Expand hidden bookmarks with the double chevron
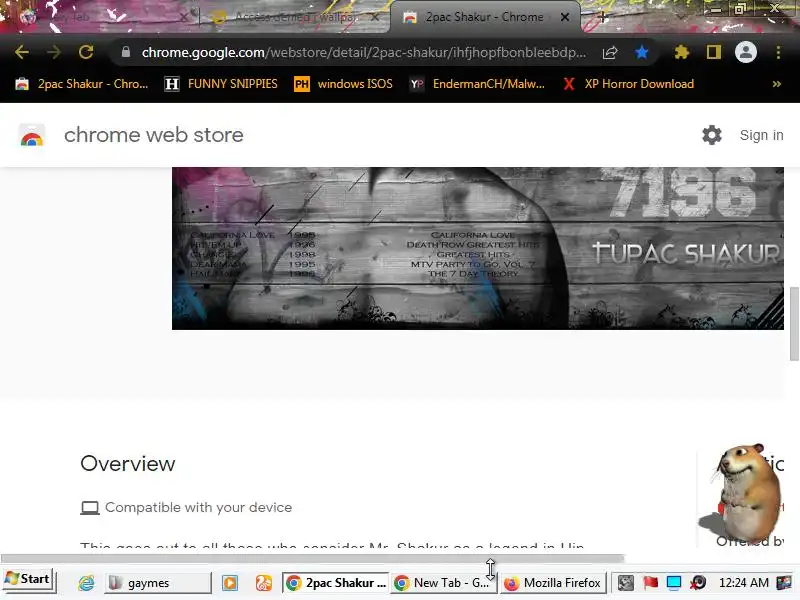The image size is (800, 600). click(777, 84)
